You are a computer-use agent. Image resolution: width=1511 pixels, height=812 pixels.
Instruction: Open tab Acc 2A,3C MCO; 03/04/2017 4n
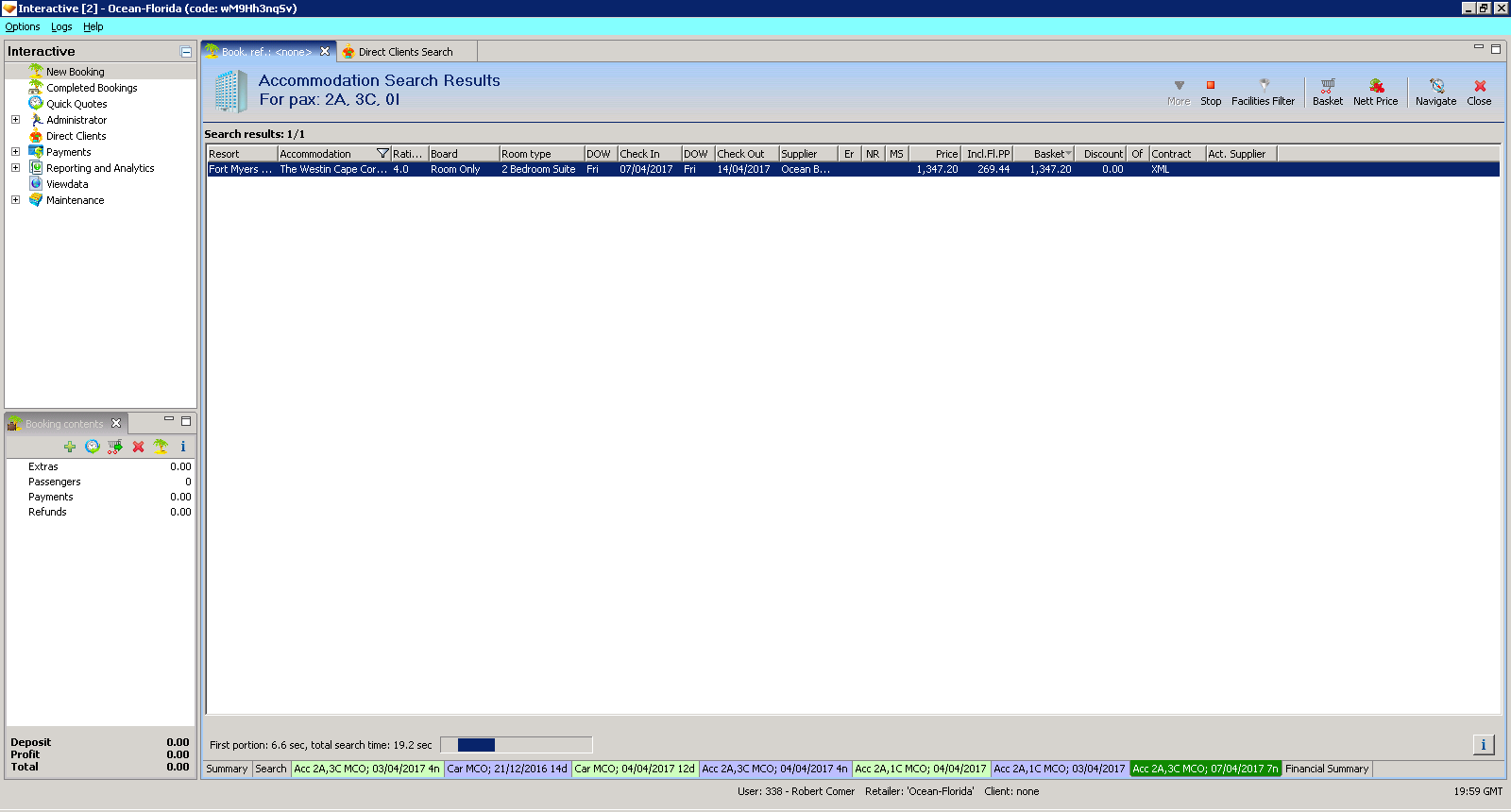coord(367,769)
